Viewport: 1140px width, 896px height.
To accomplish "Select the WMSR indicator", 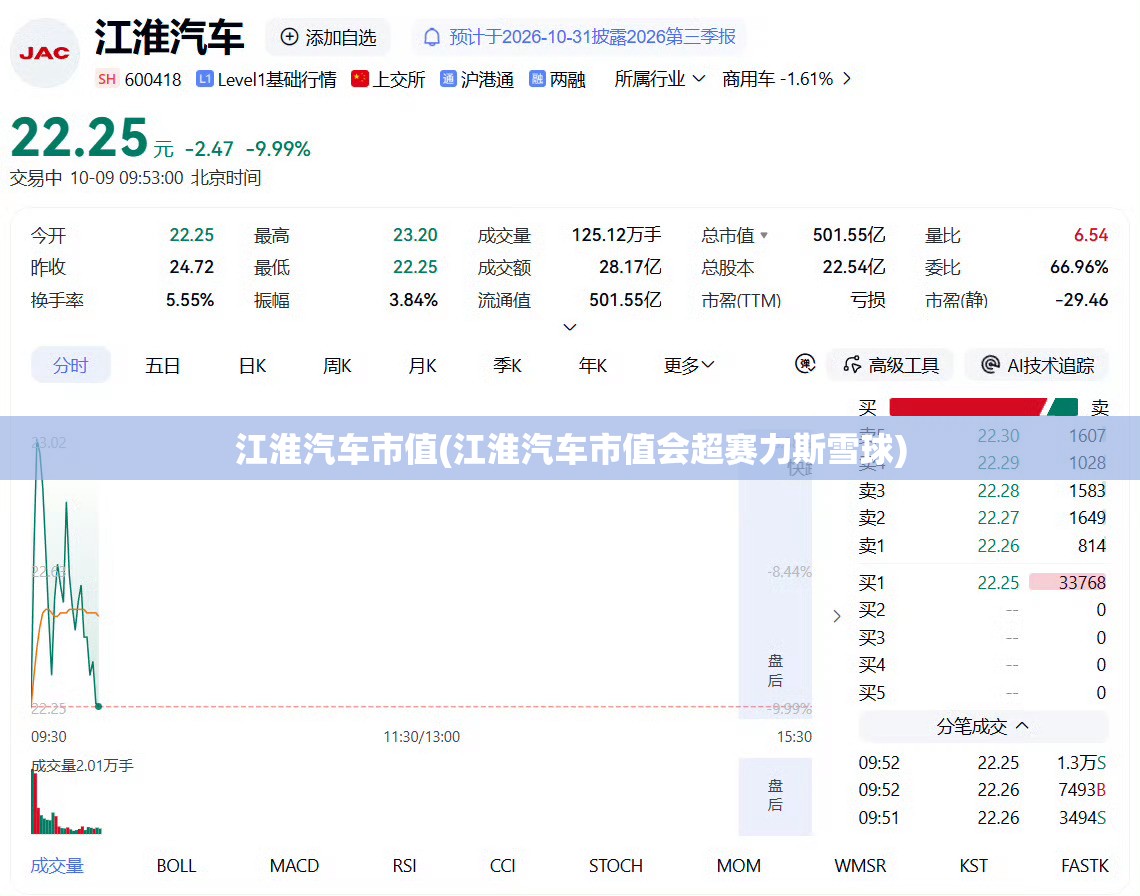I will 860,865.
